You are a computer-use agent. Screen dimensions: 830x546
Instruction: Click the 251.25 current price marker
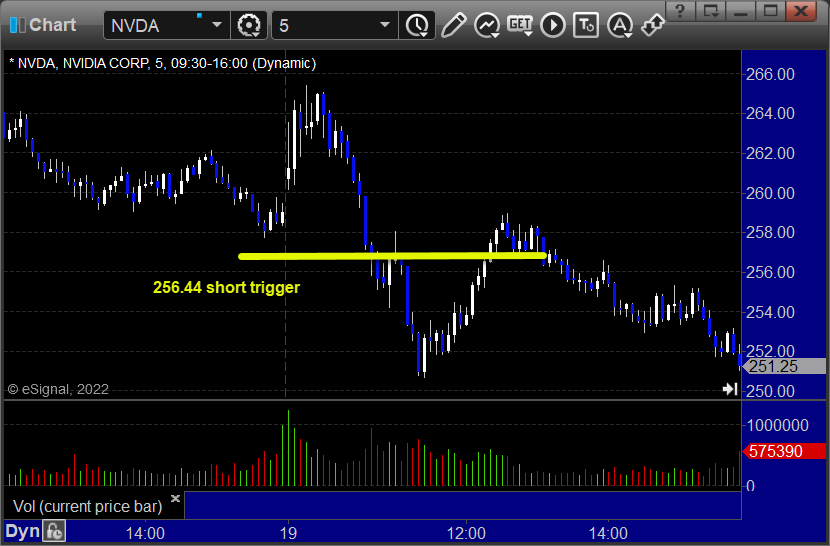coord(785,366)
